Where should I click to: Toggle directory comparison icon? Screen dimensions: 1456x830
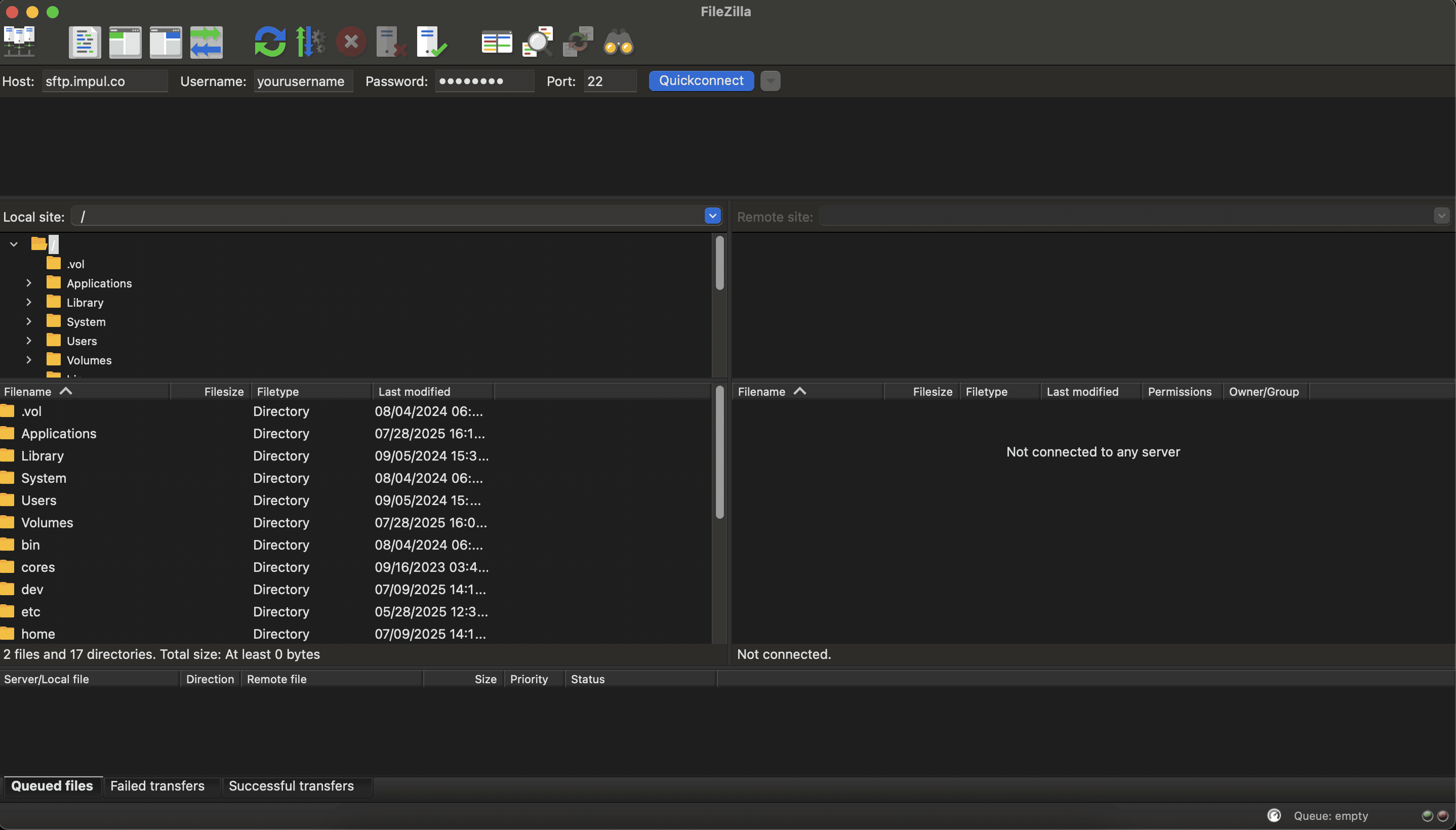tap(538, 41)
